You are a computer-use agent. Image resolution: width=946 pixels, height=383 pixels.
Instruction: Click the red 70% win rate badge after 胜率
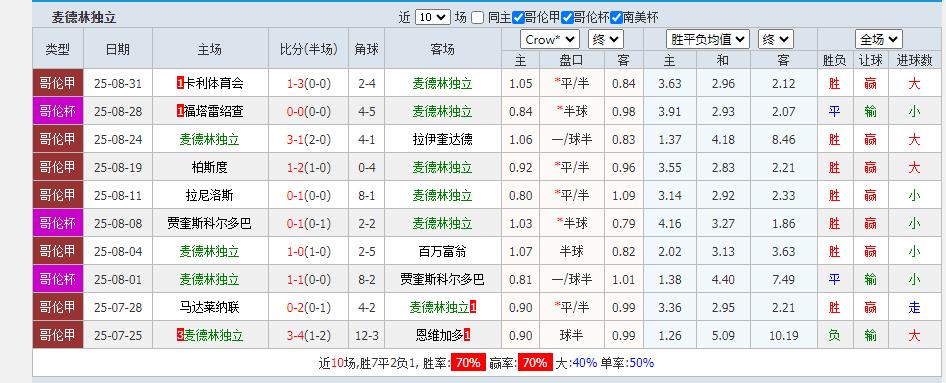[468, 362]
